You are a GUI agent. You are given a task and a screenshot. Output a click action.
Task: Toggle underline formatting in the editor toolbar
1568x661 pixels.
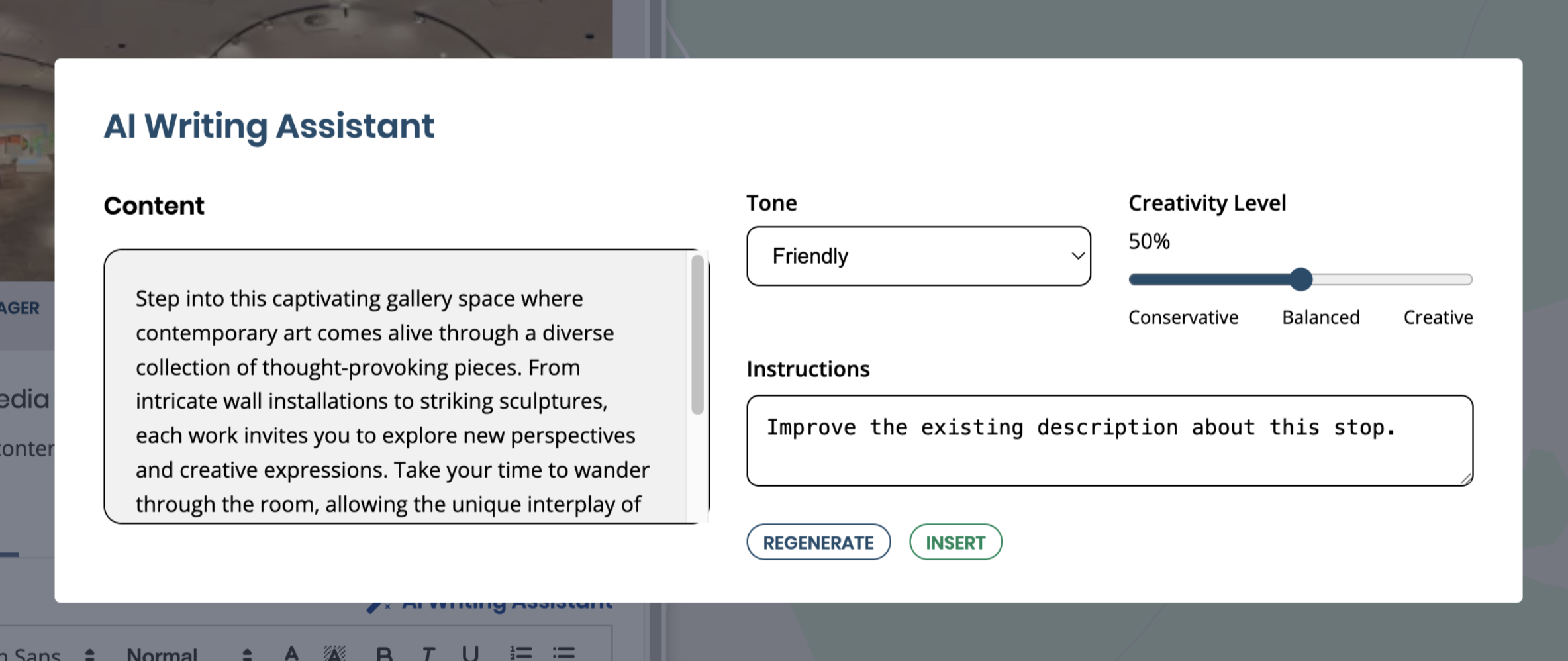point(470,653)
